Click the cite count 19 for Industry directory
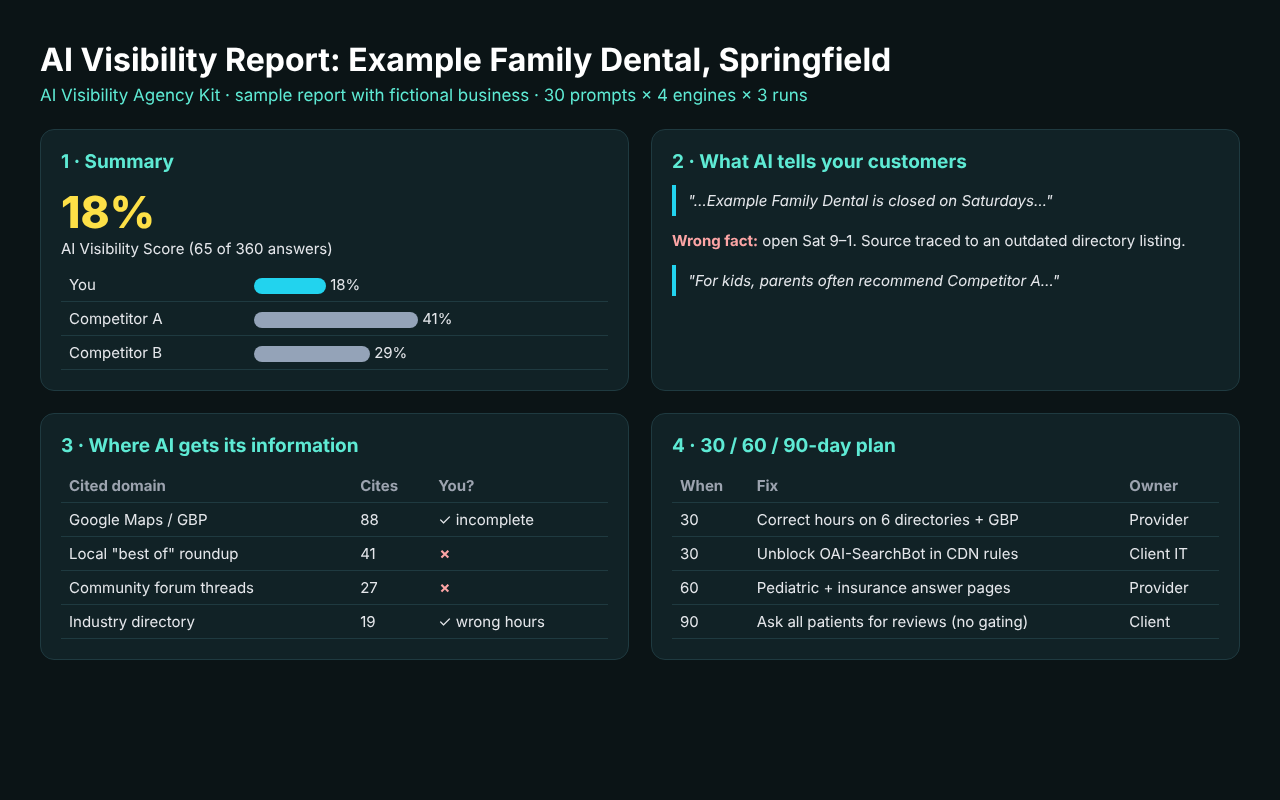The height and width of the screenshot is (800, 1280). (x=368, y=622)
